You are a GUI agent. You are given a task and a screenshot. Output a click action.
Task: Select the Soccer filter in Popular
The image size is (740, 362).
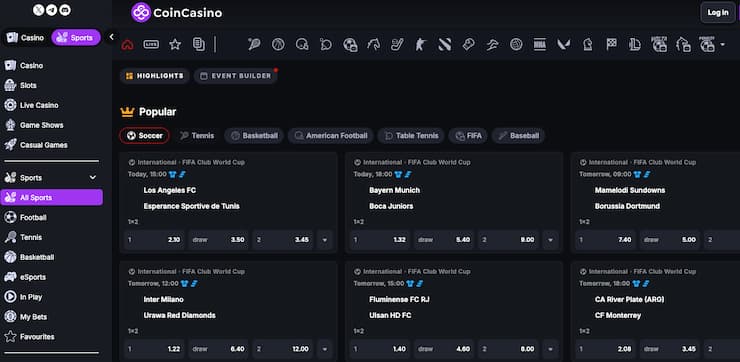click(144, 136)
